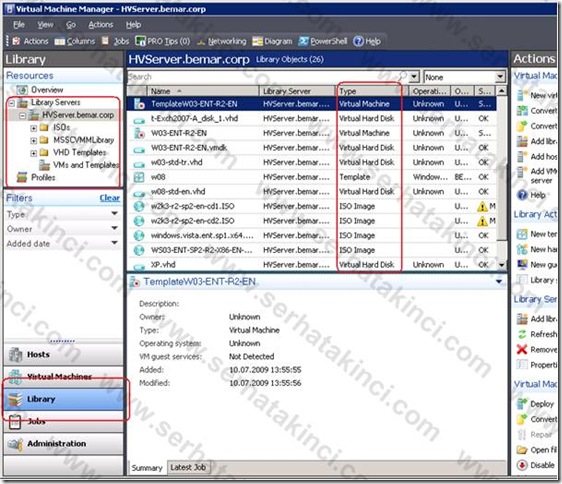Open the Administration navigation button
This screenshot has width=562, height=484.
coord(63,443)
